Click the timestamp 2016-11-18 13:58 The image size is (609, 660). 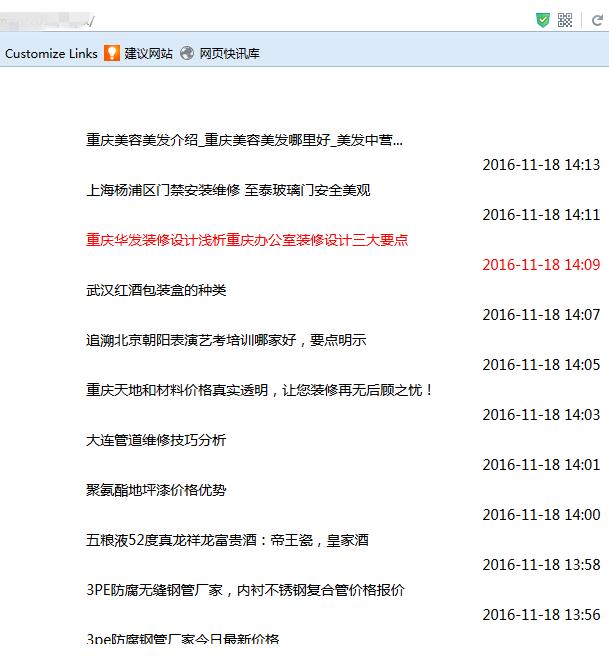tap(541, 565)
